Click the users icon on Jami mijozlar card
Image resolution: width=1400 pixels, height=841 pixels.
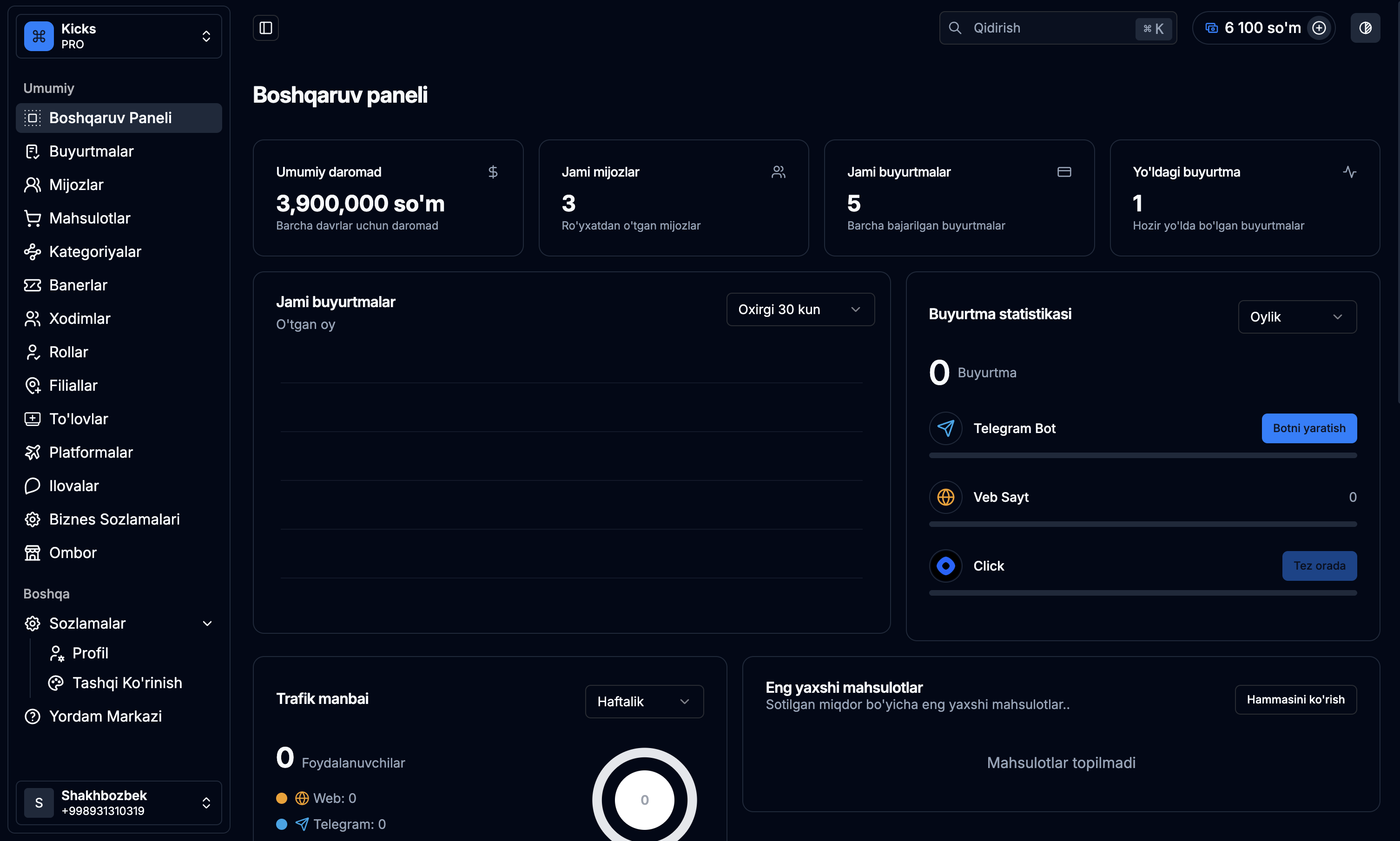[x=778, y=172]
